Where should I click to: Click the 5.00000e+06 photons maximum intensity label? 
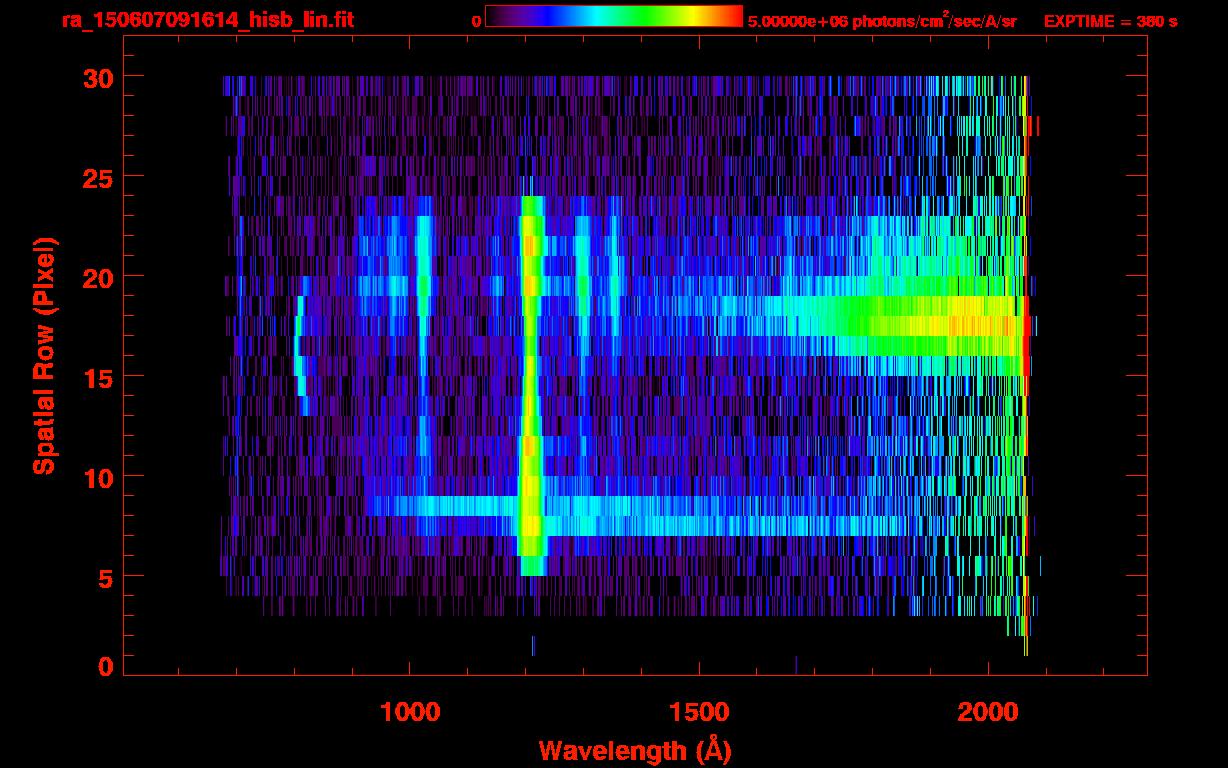[x=882, y=21]
